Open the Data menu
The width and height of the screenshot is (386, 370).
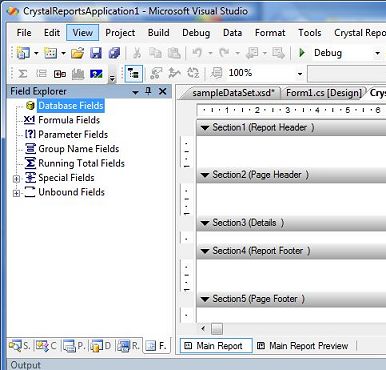[232, 33]
